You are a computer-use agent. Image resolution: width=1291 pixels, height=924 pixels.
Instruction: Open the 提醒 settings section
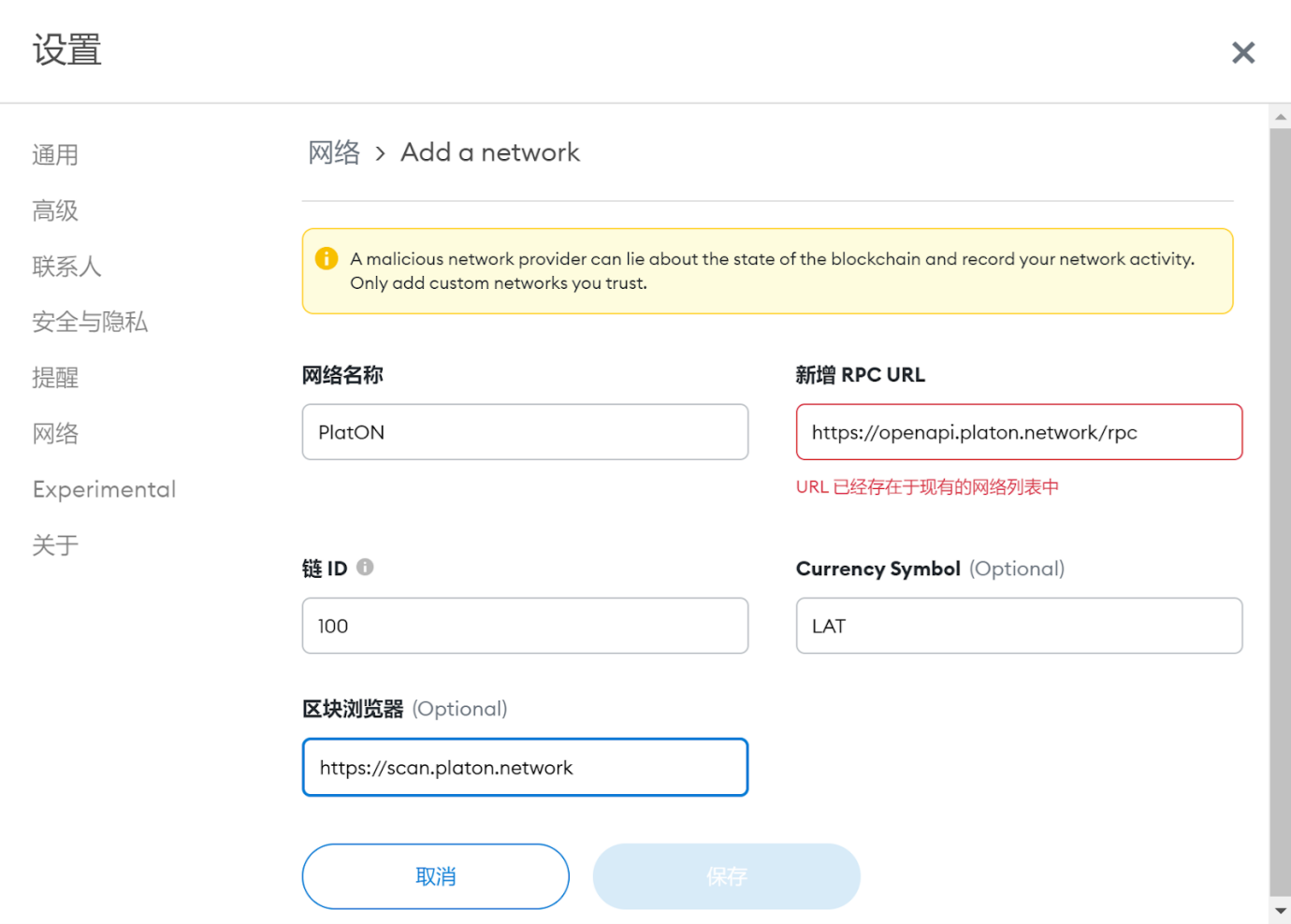(55, 378)
